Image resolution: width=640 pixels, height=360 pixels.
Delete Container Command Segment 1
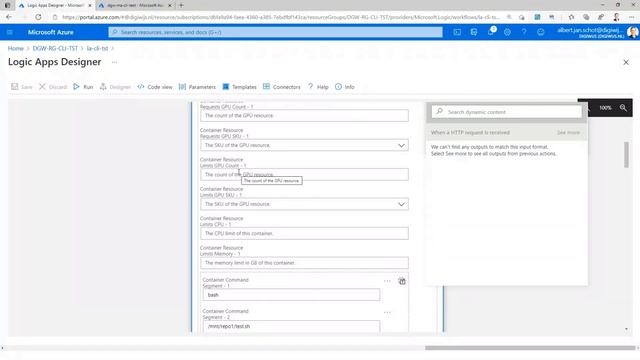[402, 281]
